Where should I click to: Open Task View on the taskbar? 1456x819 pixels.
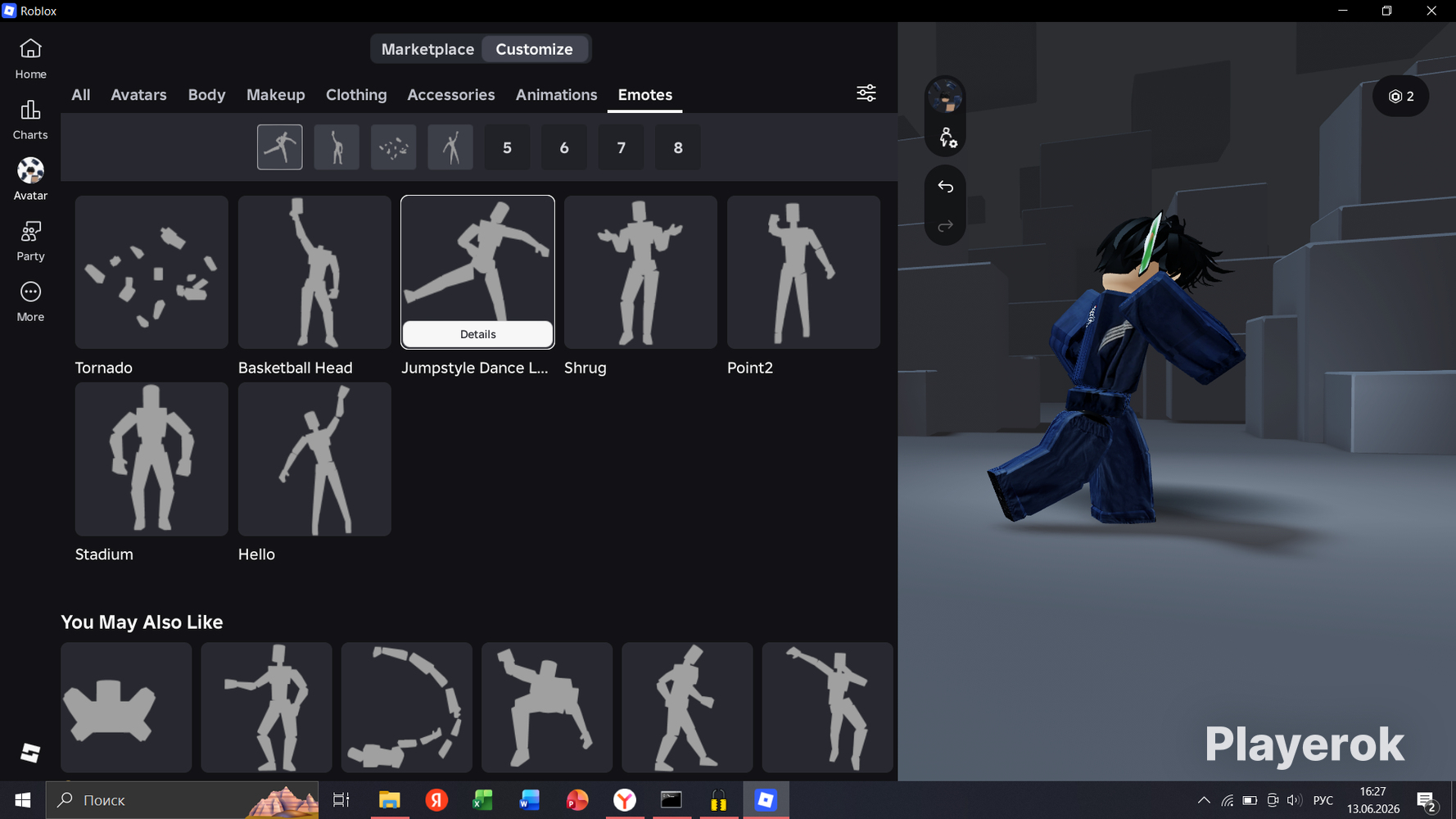click(x=341, y=800)
